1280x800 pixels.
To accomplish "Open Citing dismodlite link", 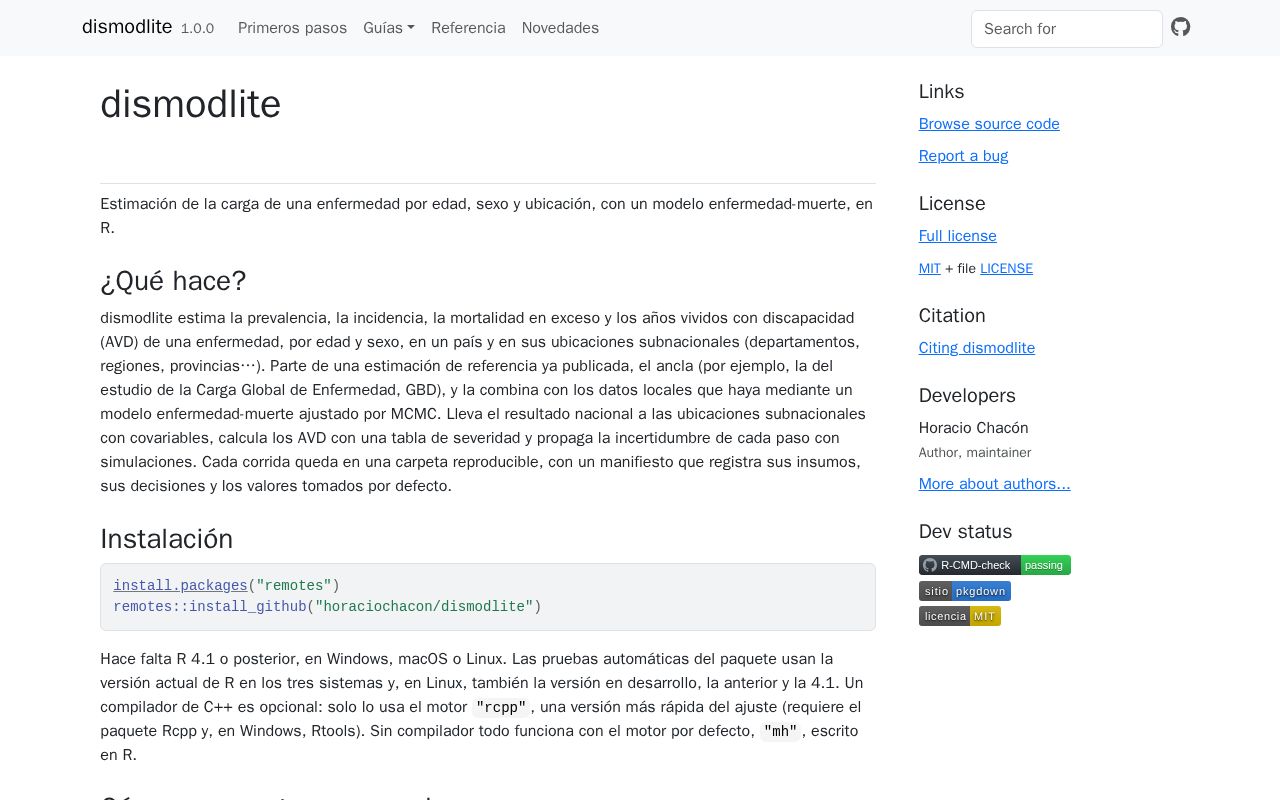I will pos(976,348).
